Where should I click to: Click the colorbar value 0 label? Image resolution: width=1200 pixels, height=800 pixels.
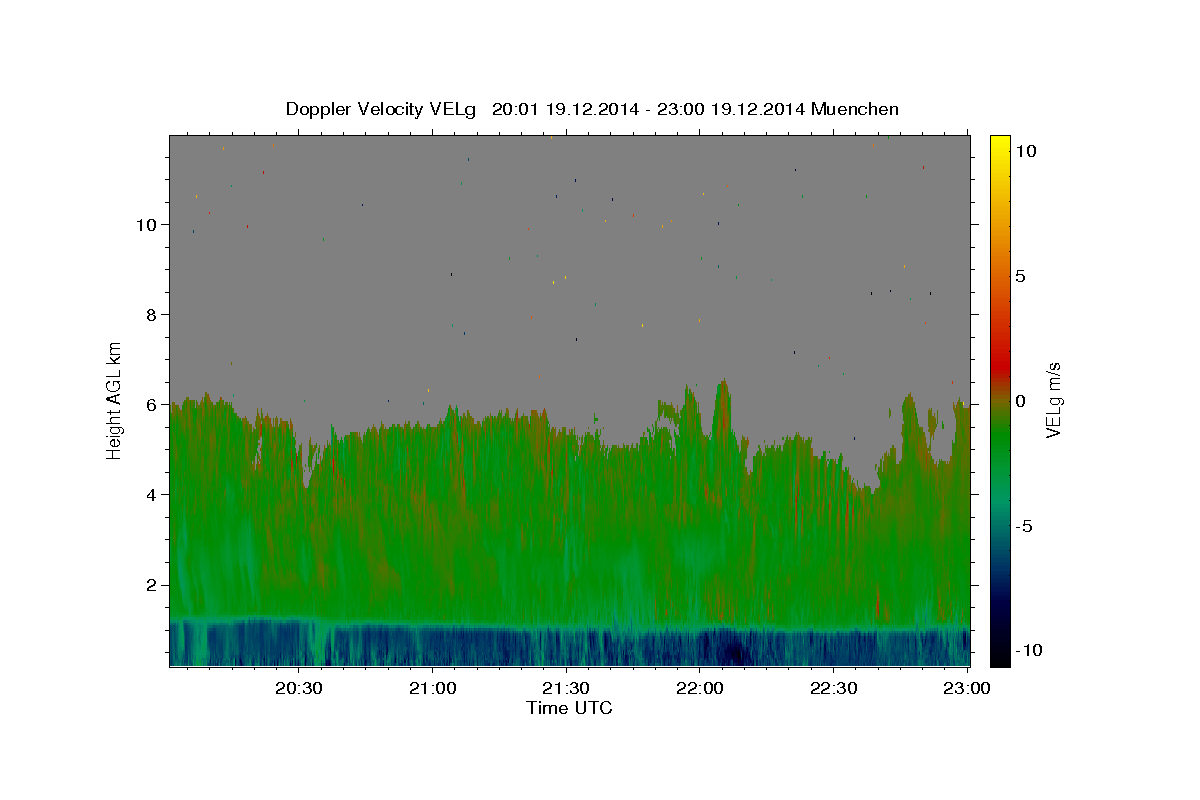[1020, 401]
